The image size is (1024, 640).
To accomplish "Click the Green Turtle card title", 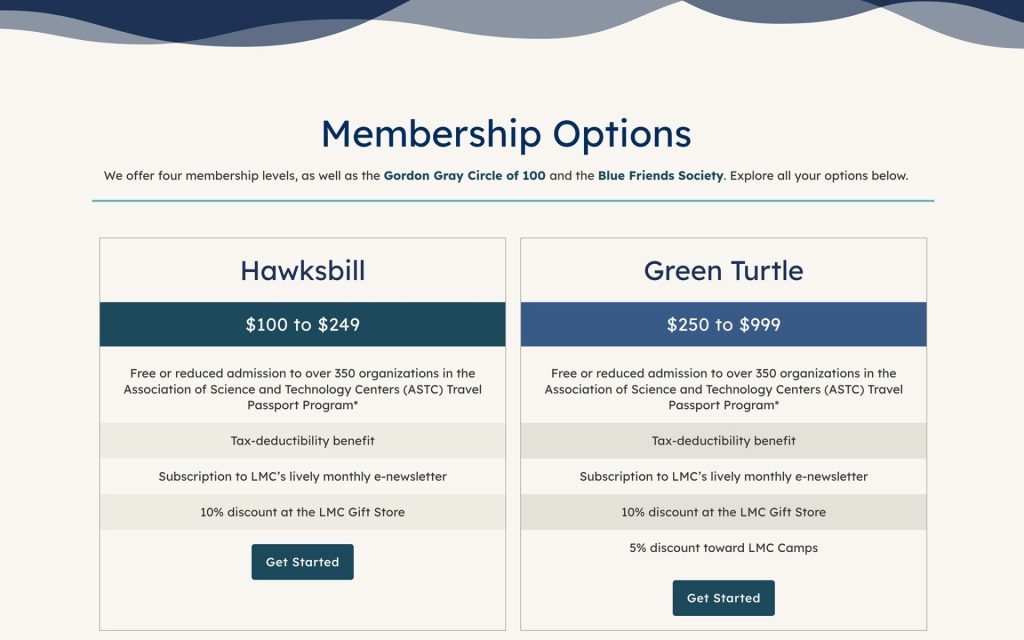I will point(724,270).
